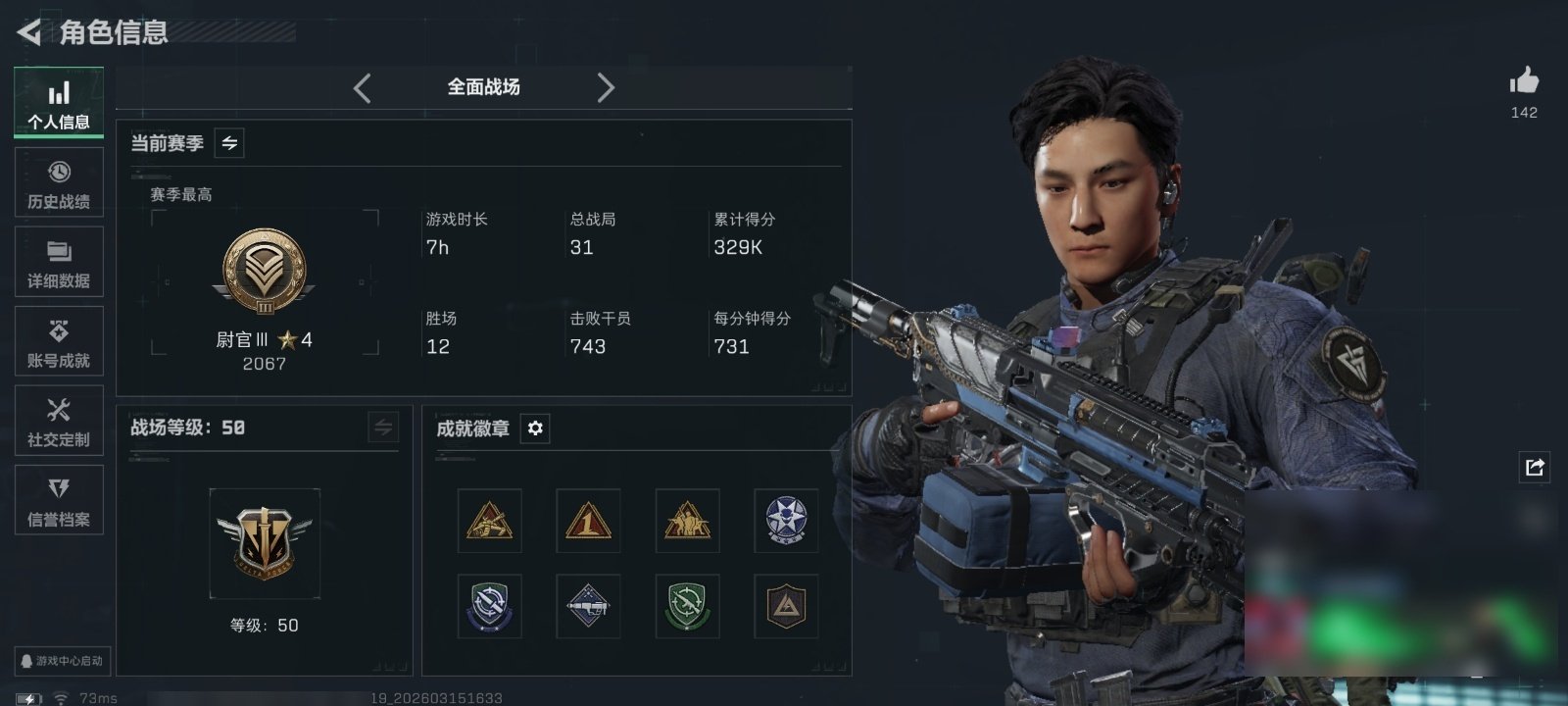
Task: Open the 信誉档案 tab
Action: 59,500
